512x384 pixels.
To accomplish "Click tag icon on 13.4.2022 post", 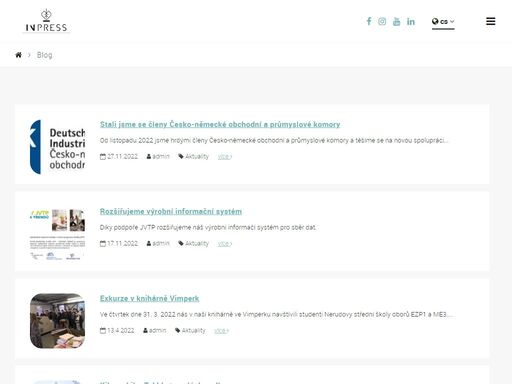I will [x=178, y=330].
